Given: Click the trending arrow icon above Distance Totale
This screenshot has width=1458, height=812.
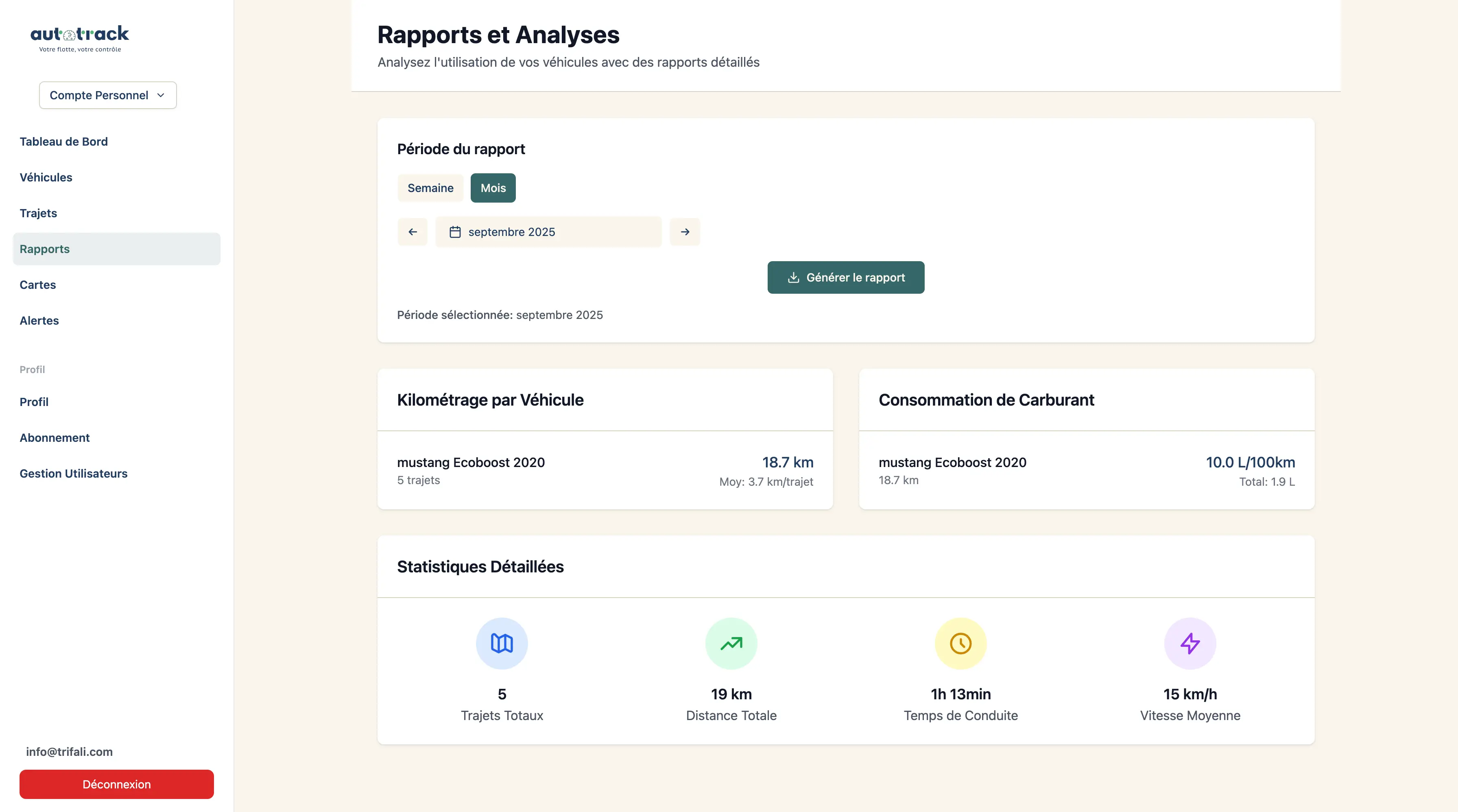Looking at the screenshot, I should (x=731, y=643).
